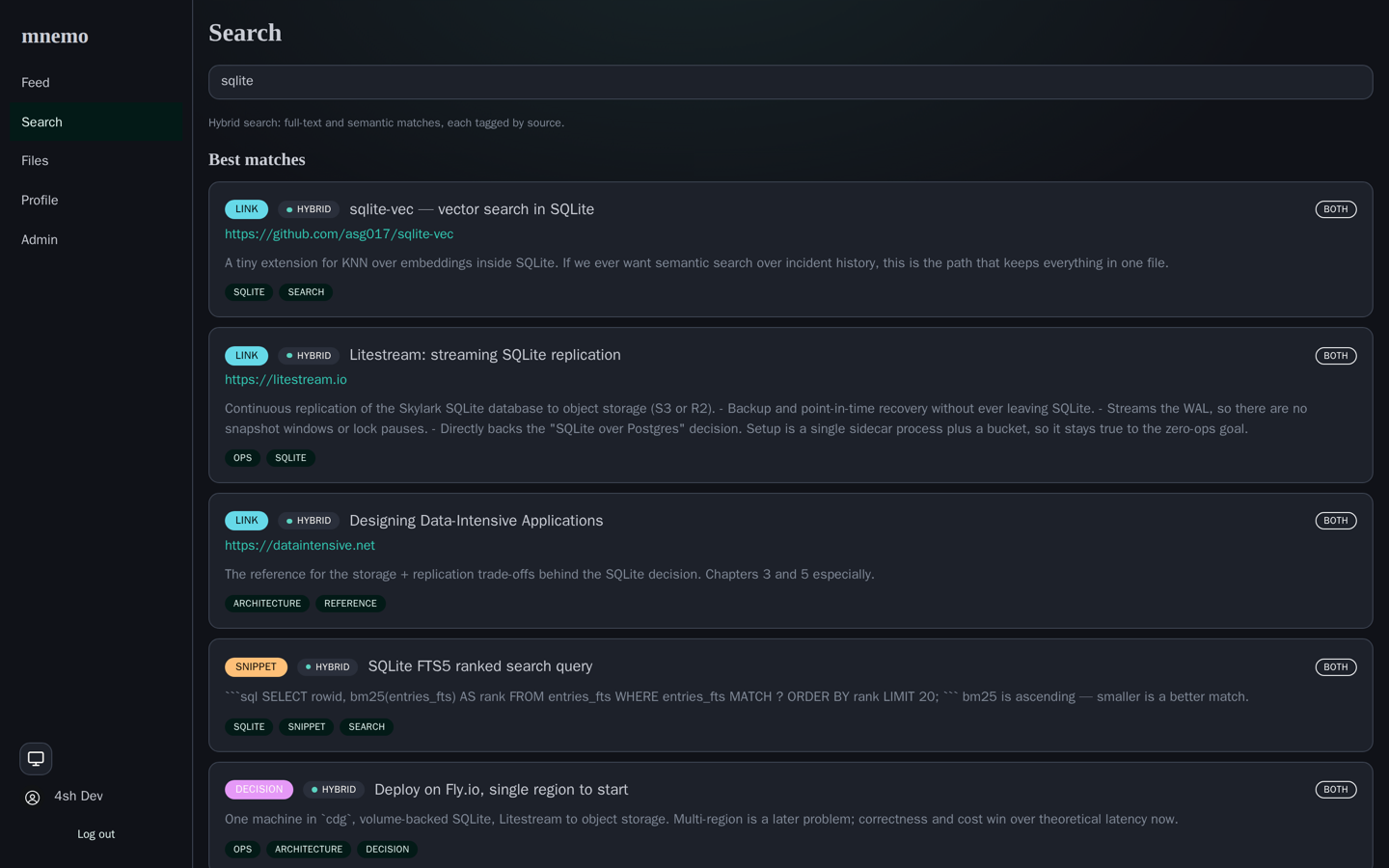Open the github.com/asg017/sqlite-vec link
1389x868 pixels.
[x=339, y=234]
